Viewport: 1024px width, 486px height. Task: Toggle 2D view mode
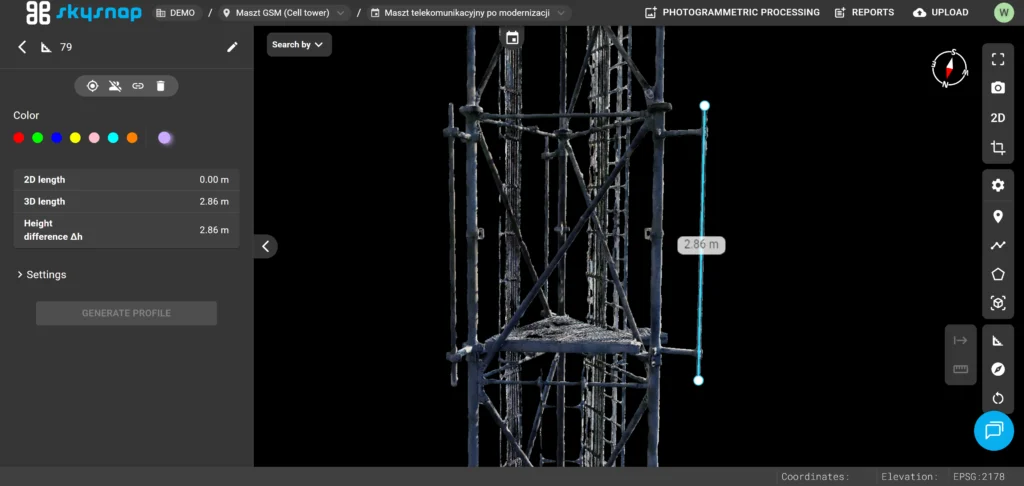997,118
